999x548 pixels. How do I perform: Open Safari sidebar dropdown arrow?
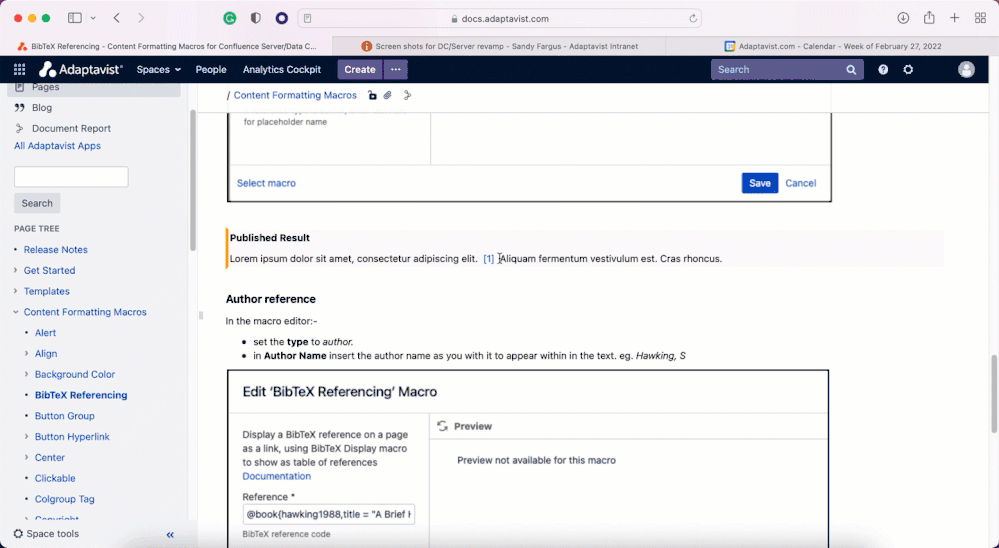pos(93,18)
